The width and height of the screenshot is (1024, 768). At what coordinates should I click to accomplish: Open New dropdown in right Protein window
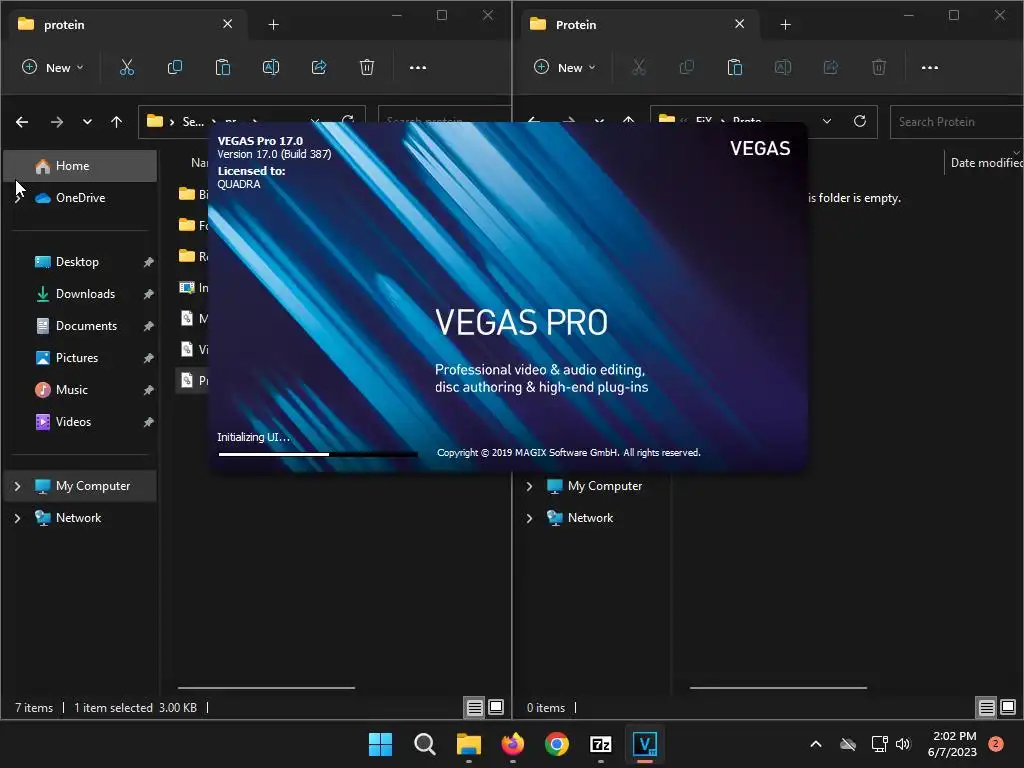[565, 67]
